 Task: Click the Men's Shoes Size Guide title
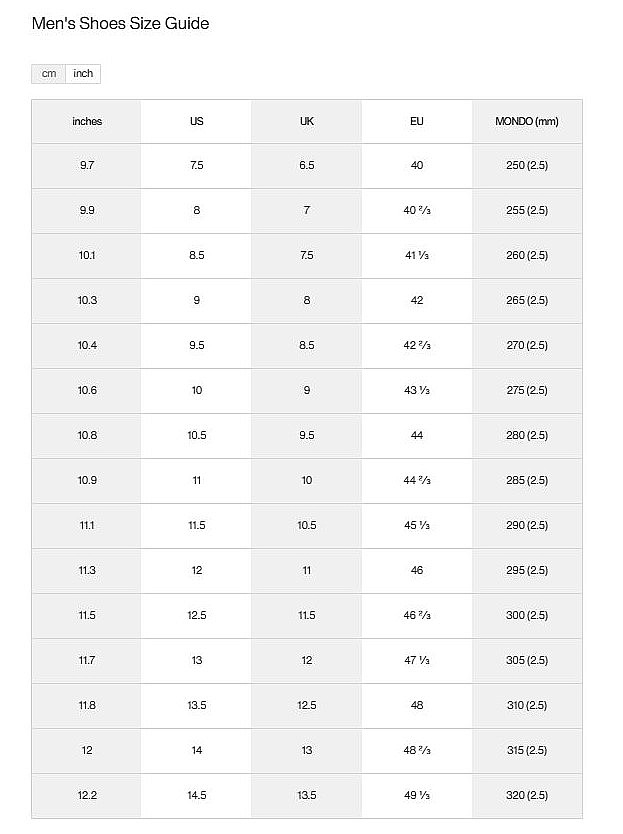click(121, 23)
